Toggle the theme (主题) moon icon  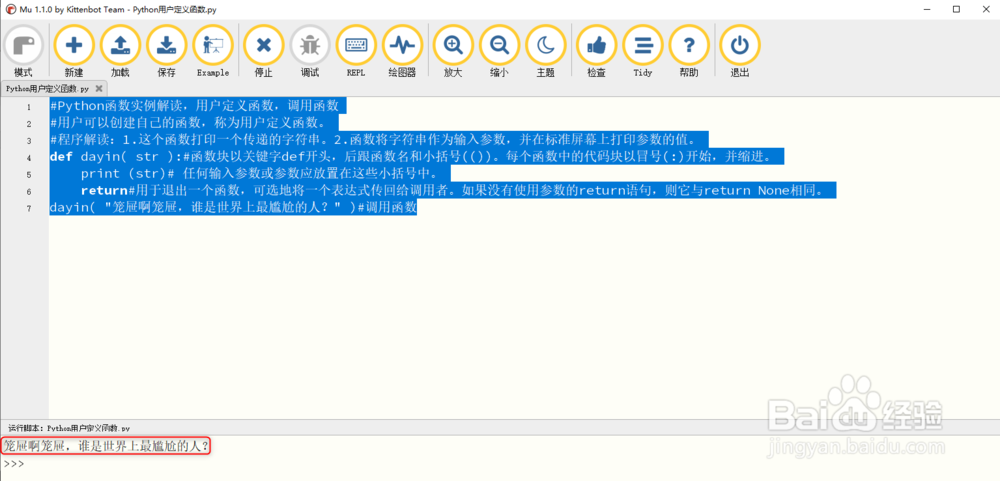[x=545, y=51]
